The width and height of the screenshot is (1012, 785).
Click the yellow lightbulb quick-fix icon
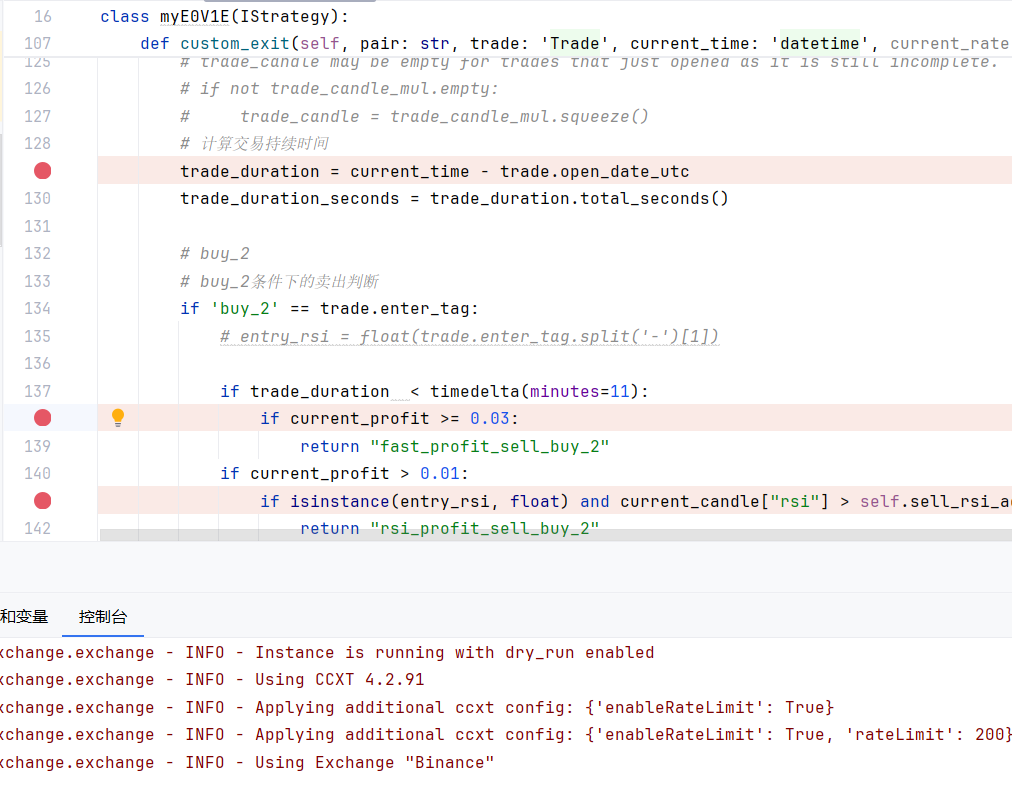[117, 418]
